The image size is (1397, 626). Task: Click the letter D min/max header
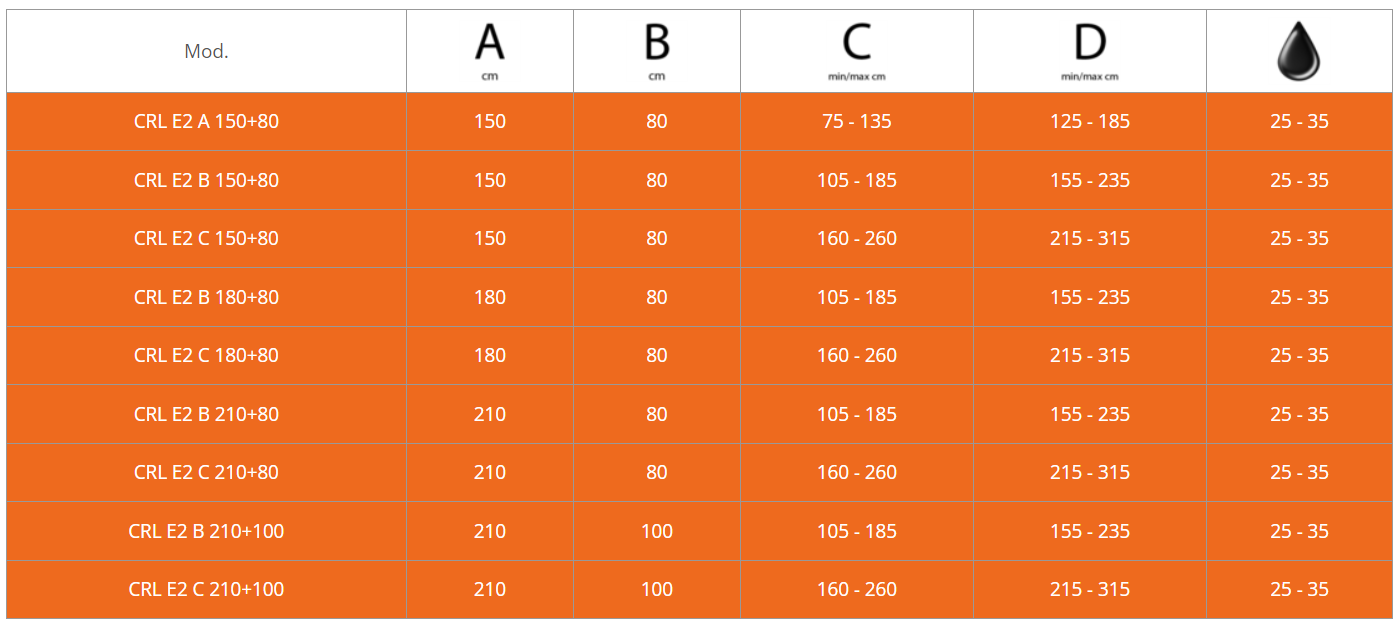1090,52
